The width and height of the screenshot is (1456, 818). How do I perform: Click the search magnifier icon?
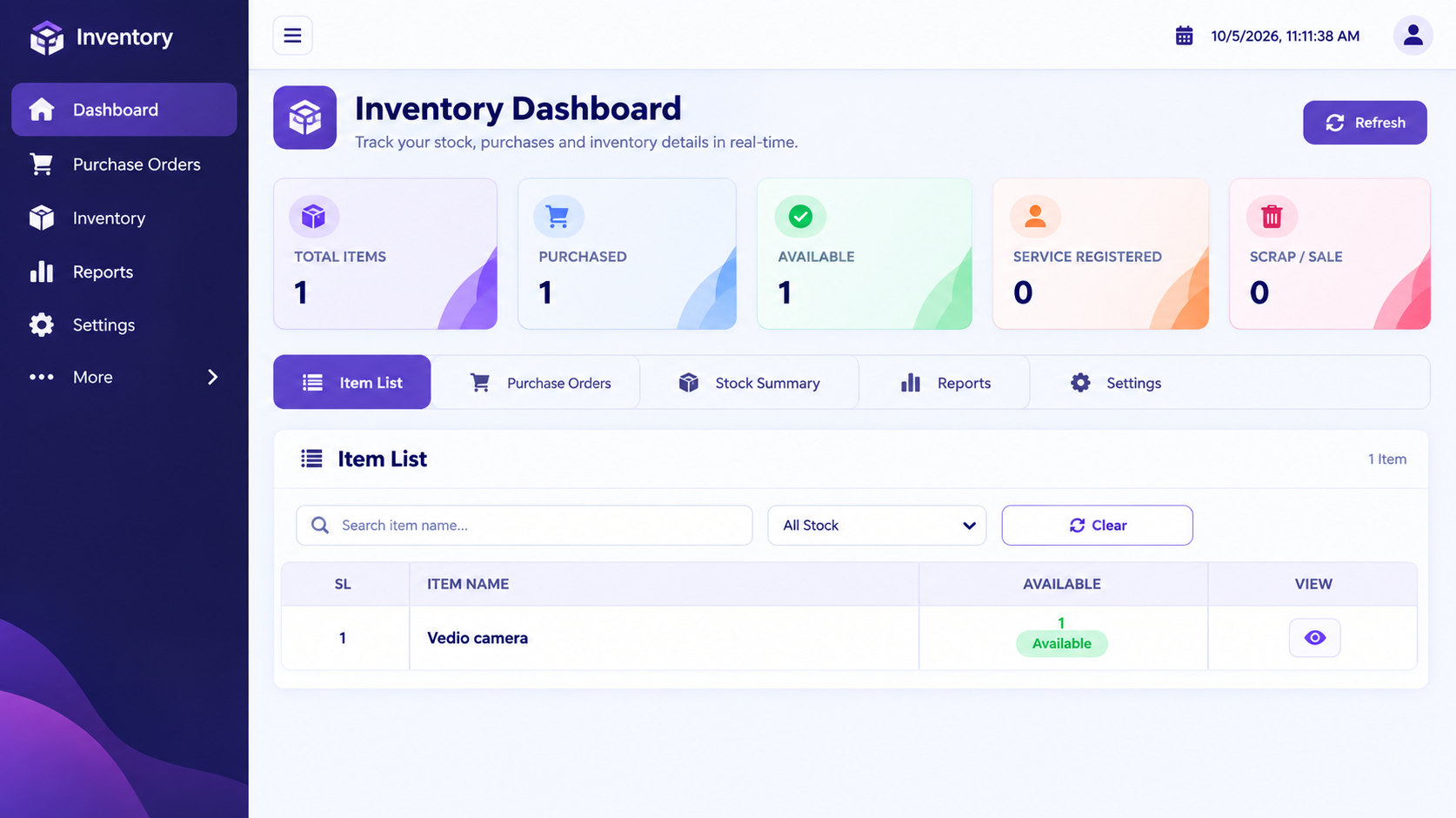320,526
